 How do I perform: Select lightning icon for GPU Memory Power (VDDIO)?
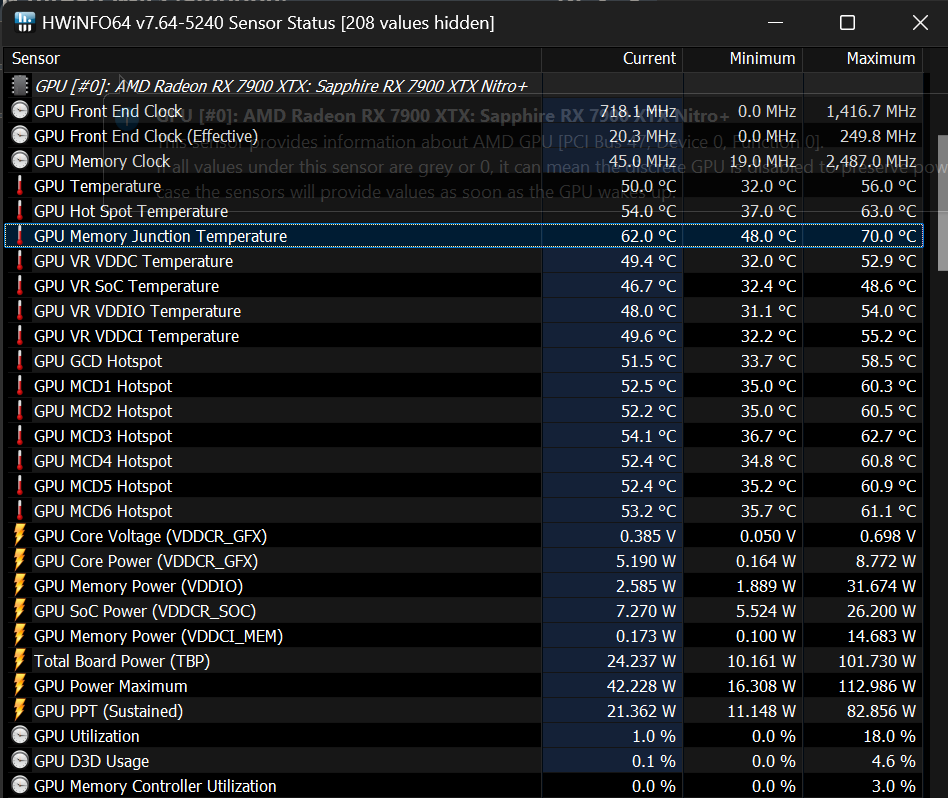click(20, 586)
